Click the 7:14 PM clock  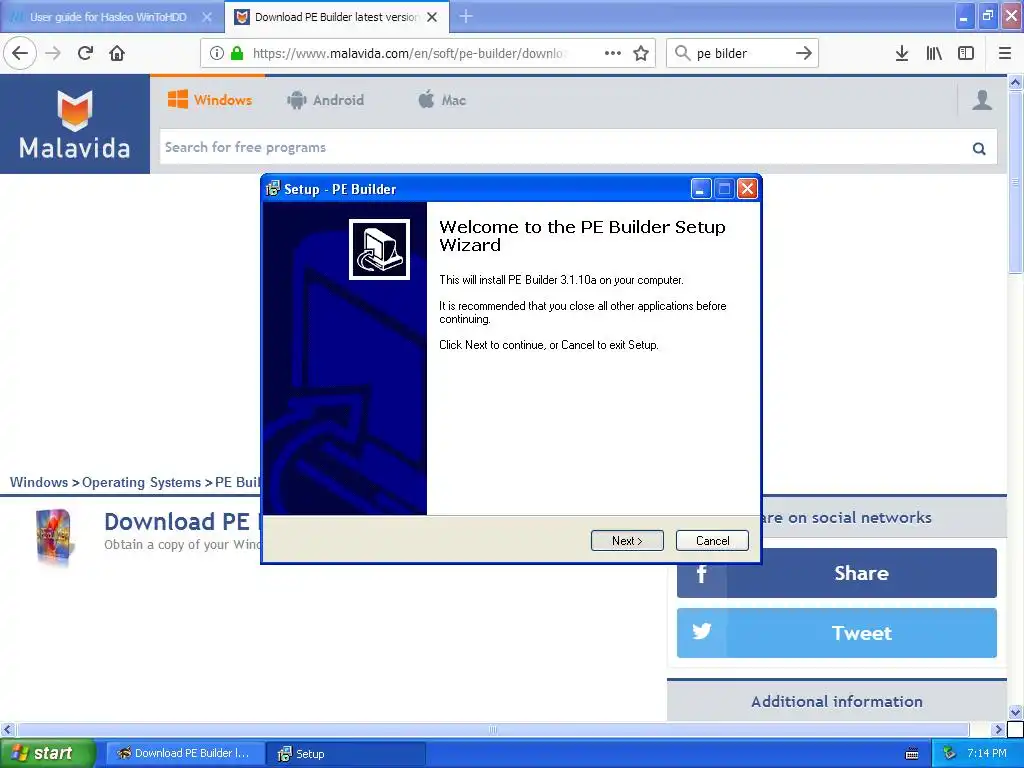tap(987, 754)
